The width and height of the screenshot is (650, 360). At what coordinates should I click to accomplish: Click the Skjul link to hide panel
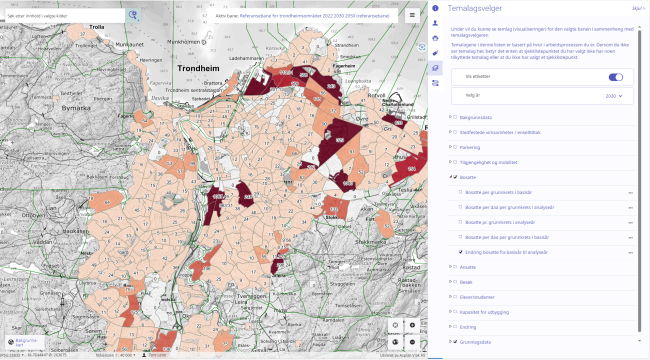click(638, 8)
